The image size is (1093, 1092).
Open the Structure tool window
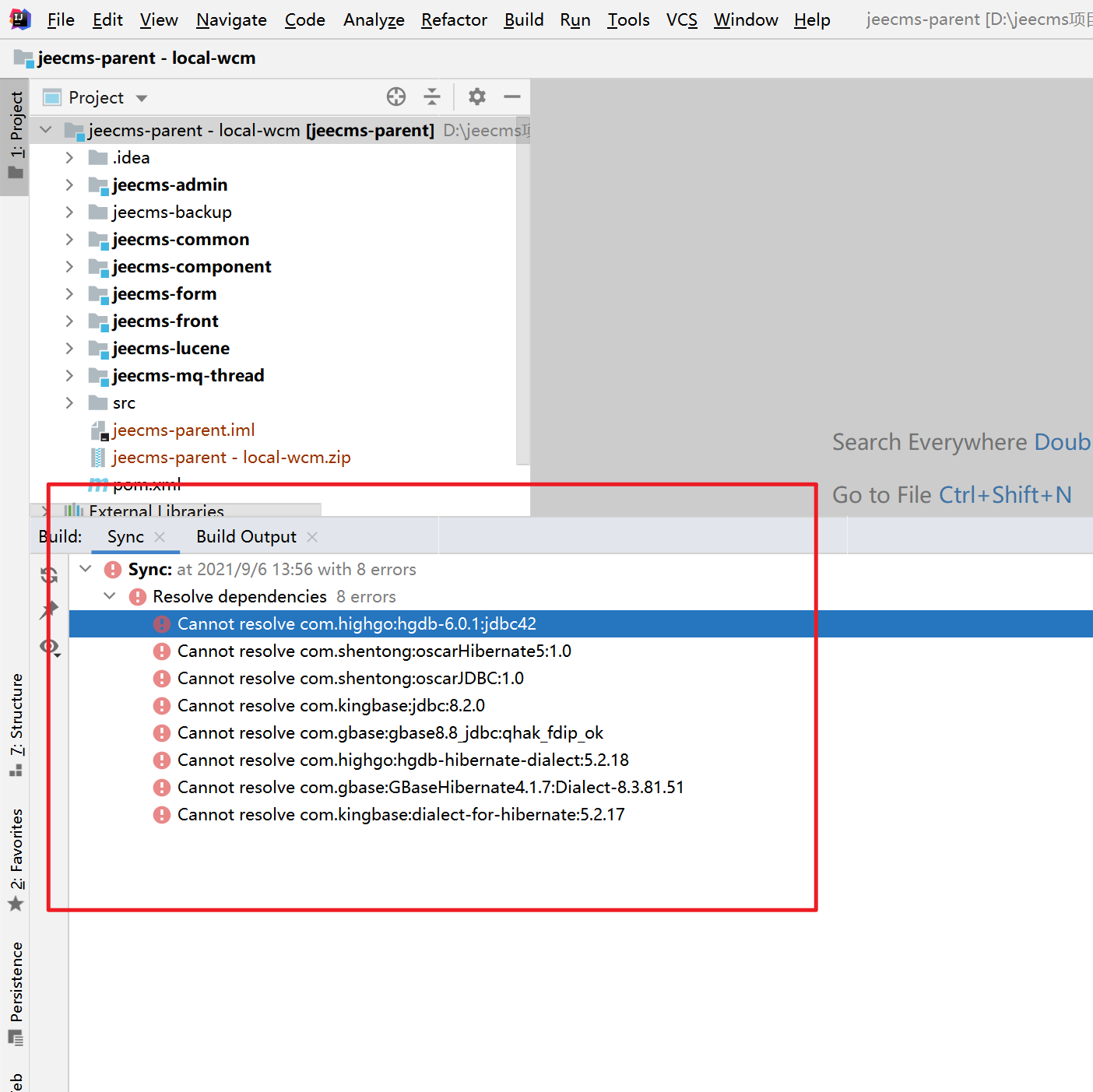16,725
